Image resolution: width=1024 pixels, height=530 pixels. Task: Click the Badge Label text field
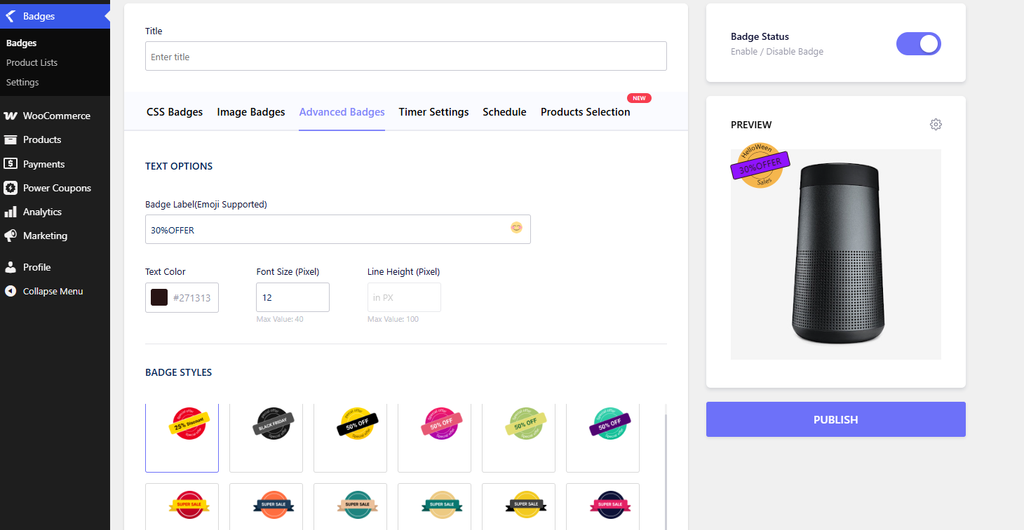[x=338, y=229]
